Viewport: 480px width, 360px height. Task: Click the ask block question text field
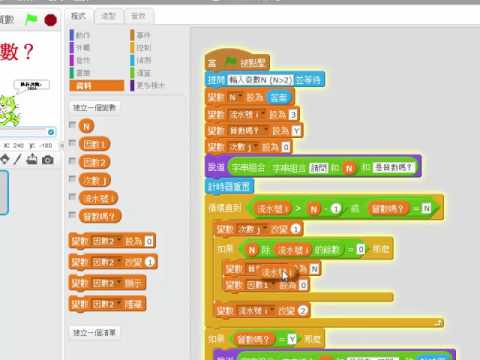[260, 80]
